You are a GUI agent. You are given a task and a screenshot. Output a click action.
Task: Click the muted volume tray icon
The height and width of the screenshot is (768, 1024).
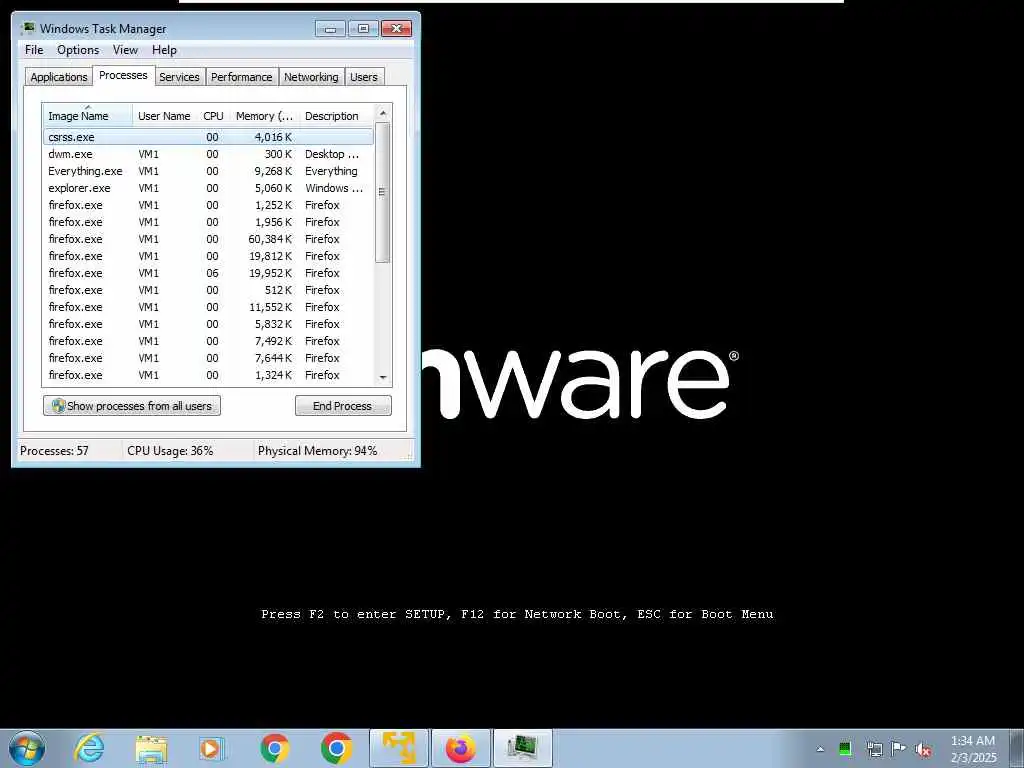pos(923,750)
